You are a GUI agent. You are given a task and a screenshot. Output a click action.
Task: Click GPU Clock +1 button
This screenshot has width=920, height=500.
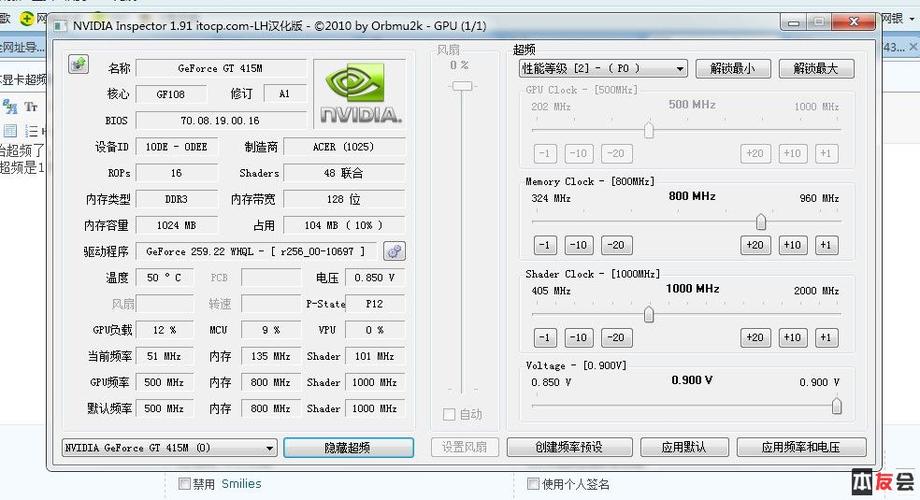826,154
